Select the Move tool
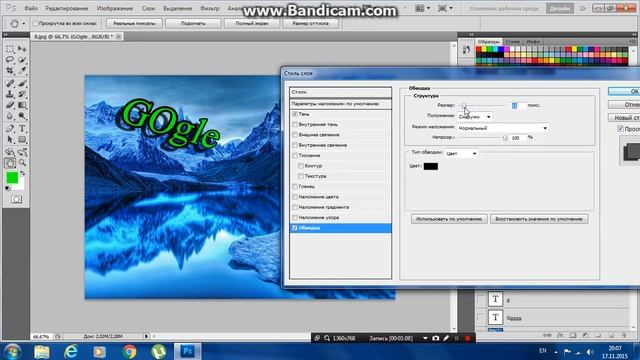 22,49
